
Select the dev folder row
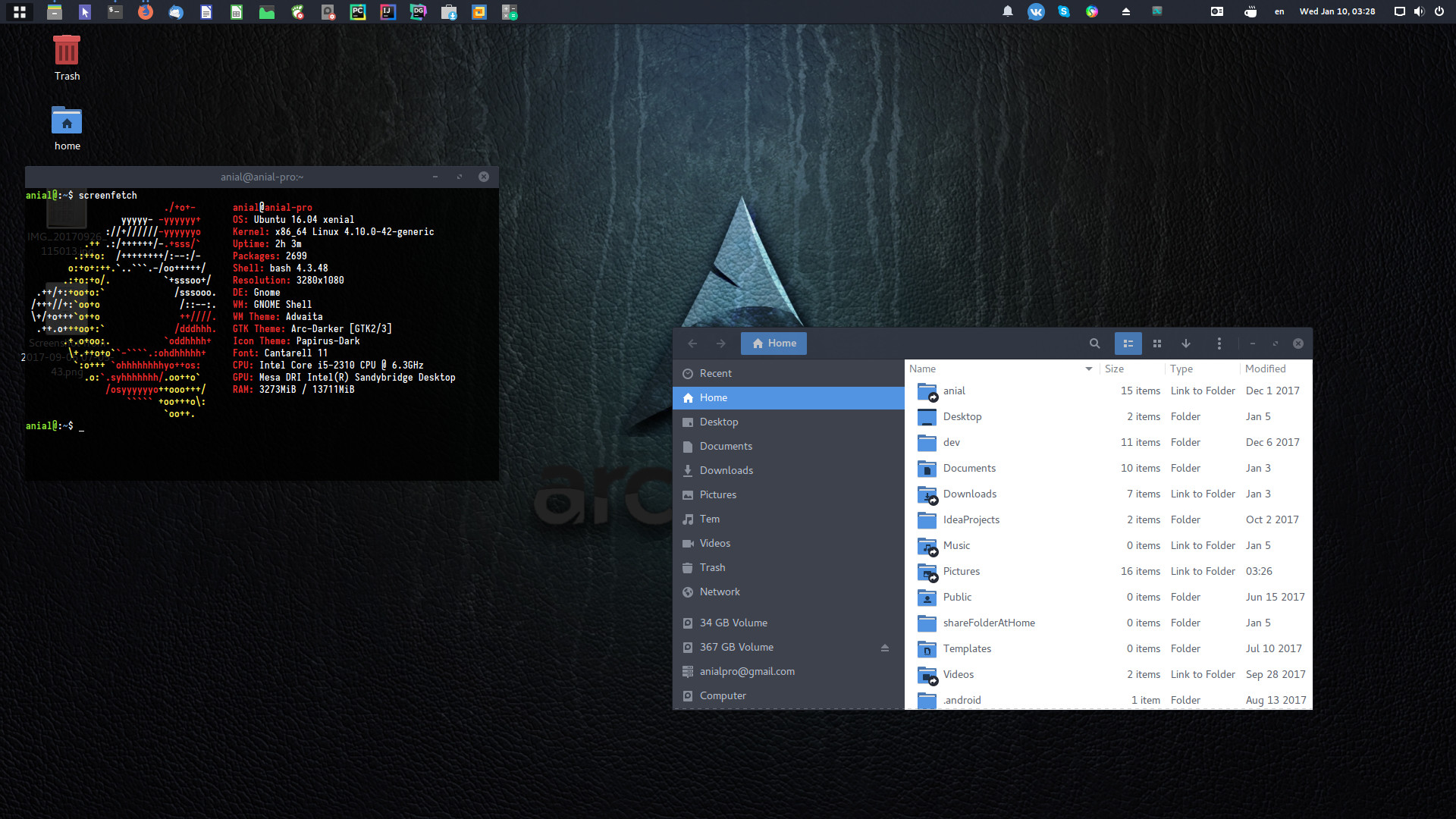(1109, 443)
